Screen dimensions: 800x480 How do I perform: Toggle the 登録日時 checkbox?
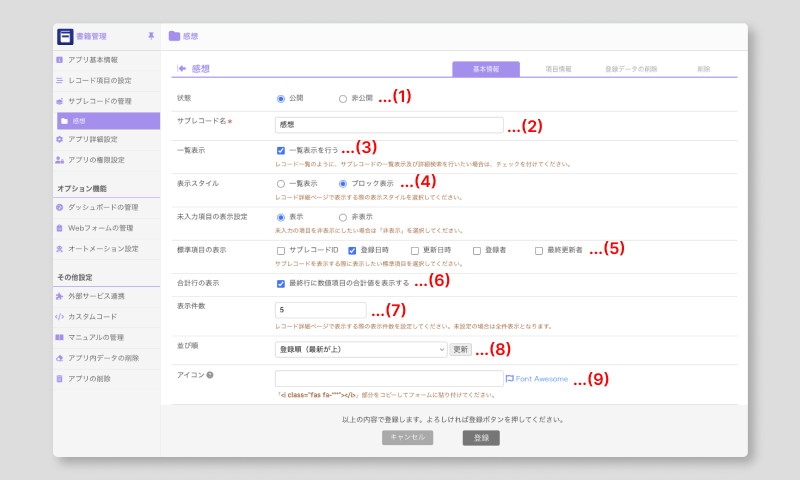coord(352,250)
